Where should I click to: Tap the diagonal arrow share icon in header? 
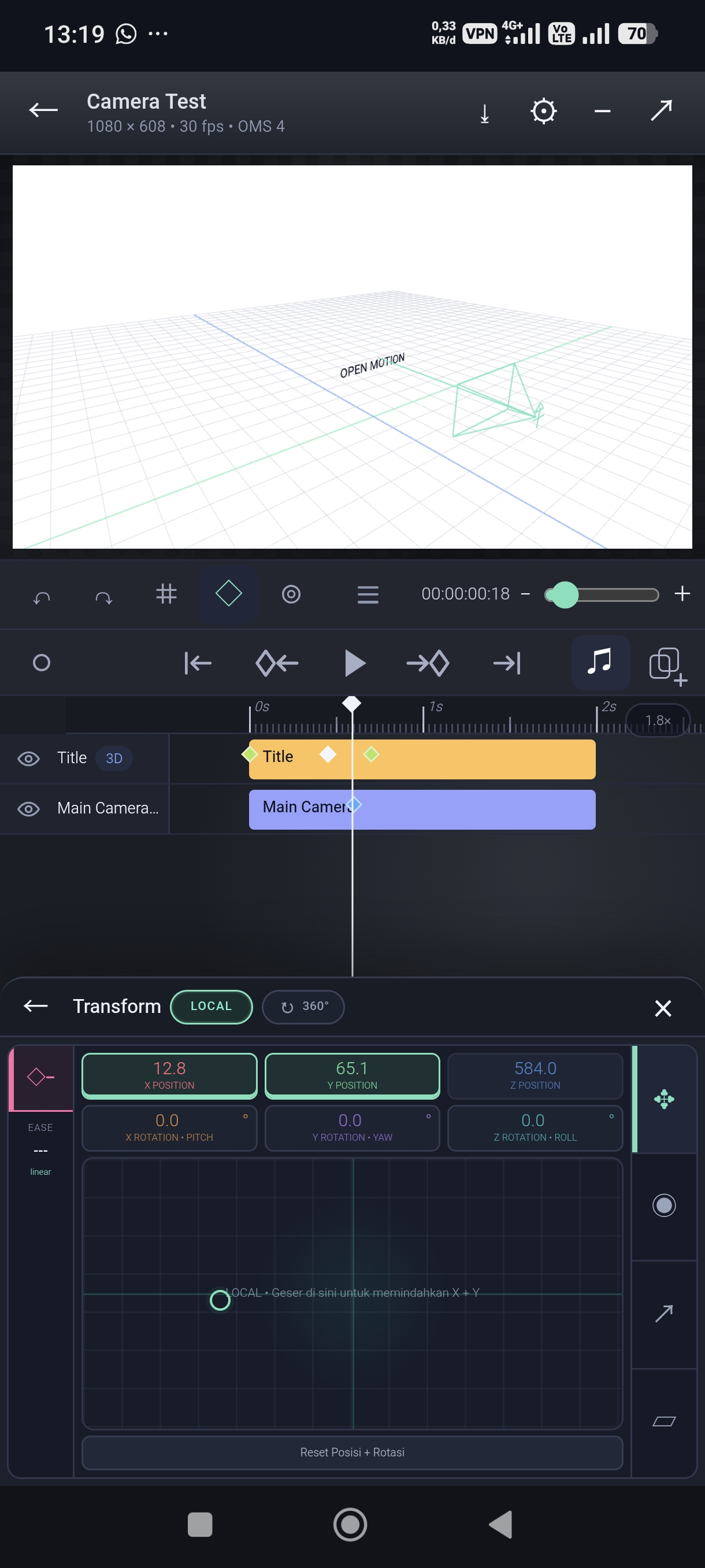click(661, 110)
